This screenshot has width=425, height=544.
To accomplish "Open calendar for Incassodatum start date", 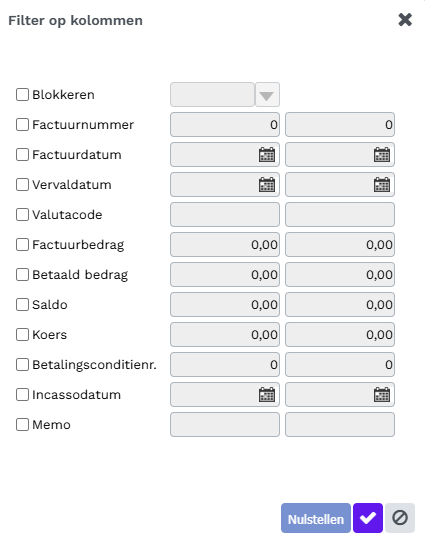I will point(267,395).
